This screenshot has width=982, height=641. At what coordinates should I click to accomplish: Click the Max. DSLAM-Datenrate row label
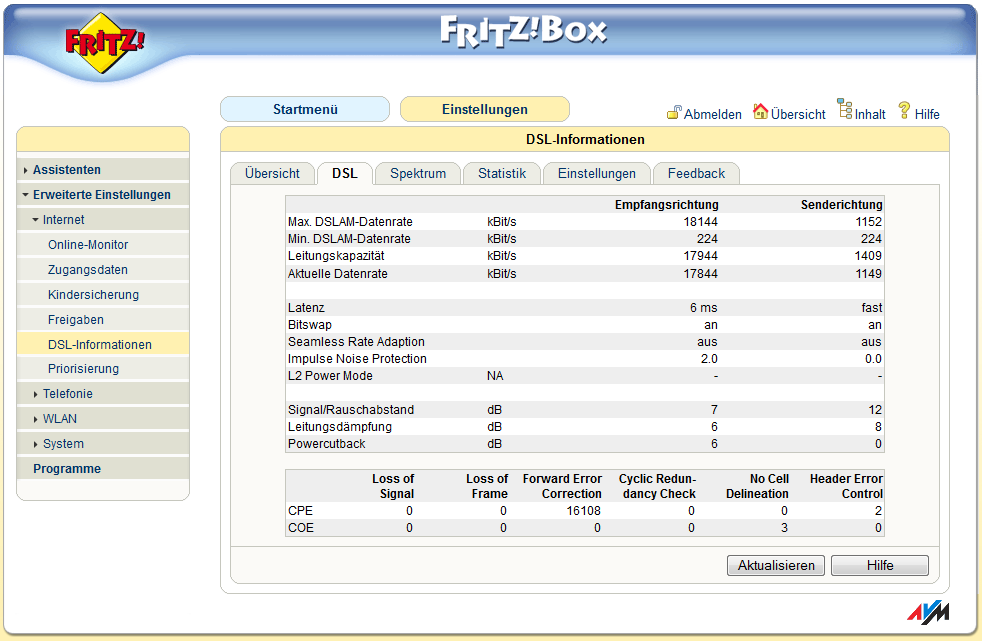(350, 222)
